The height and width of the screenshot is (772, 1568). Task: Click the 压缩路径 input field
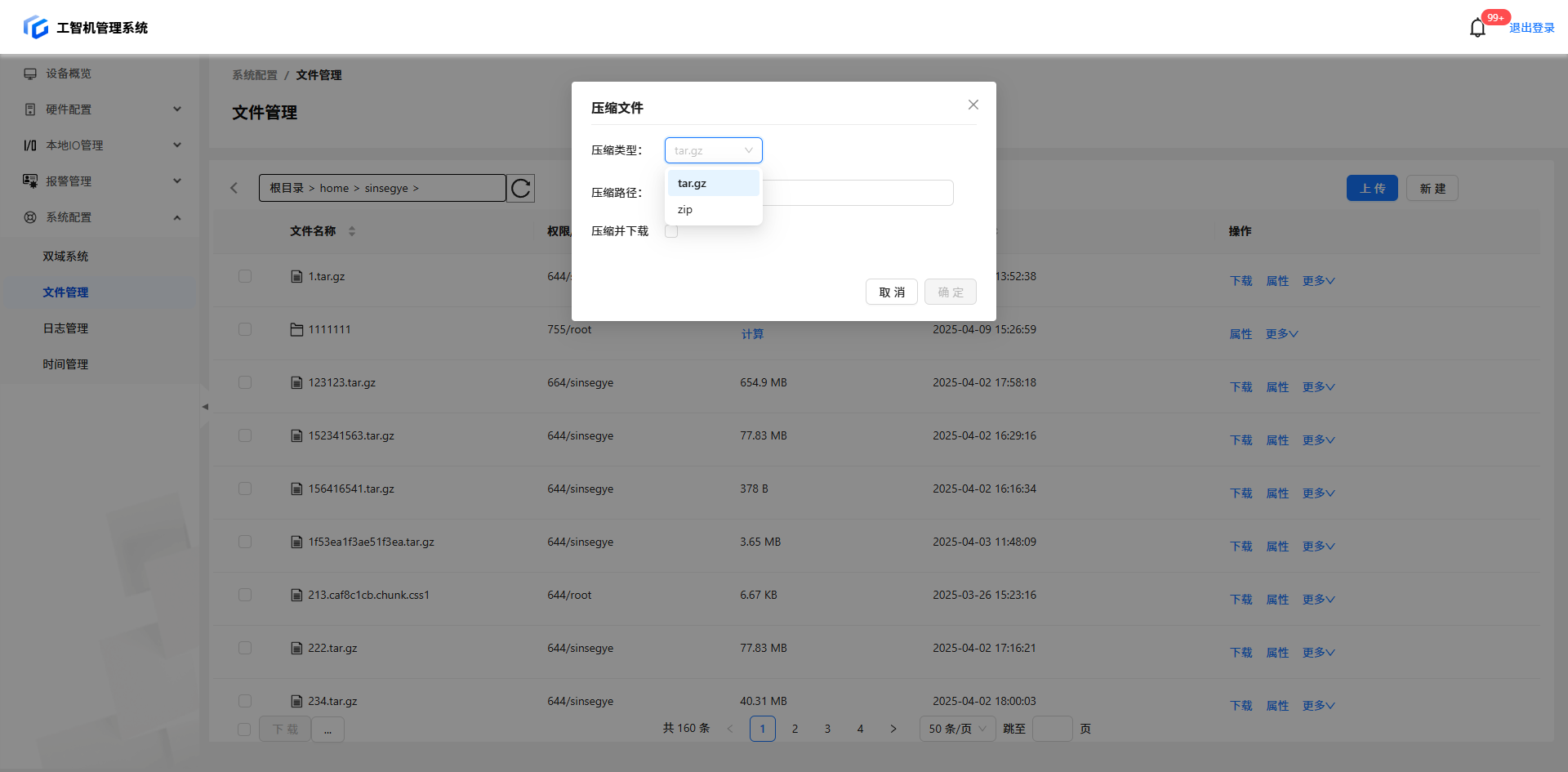(857, 193)
